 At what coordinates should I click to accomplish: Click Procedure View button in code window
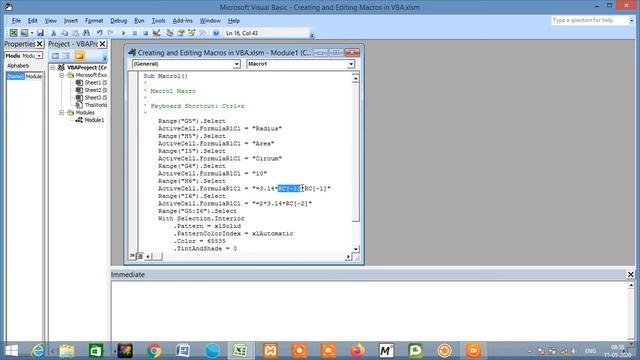(x=132, y=256)
